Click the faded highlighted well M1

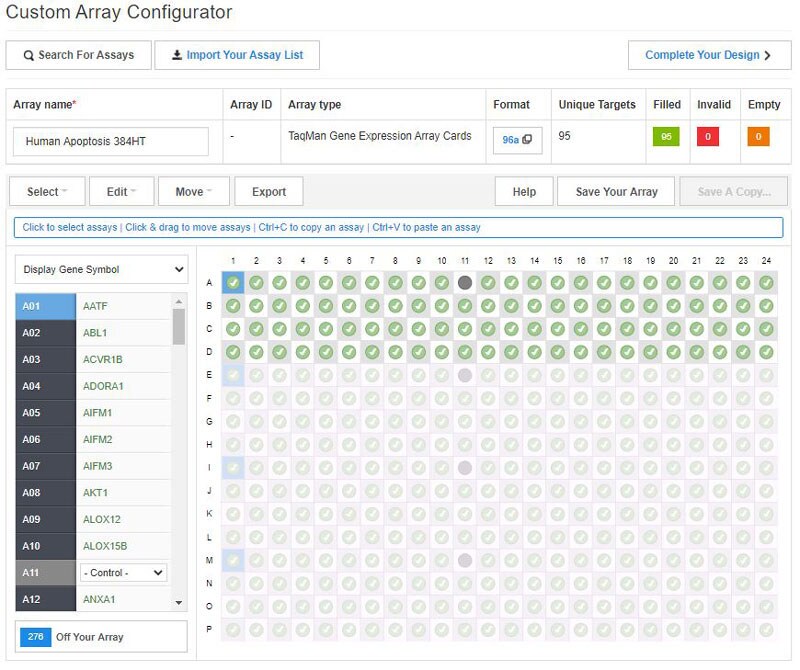pos(233,560)
